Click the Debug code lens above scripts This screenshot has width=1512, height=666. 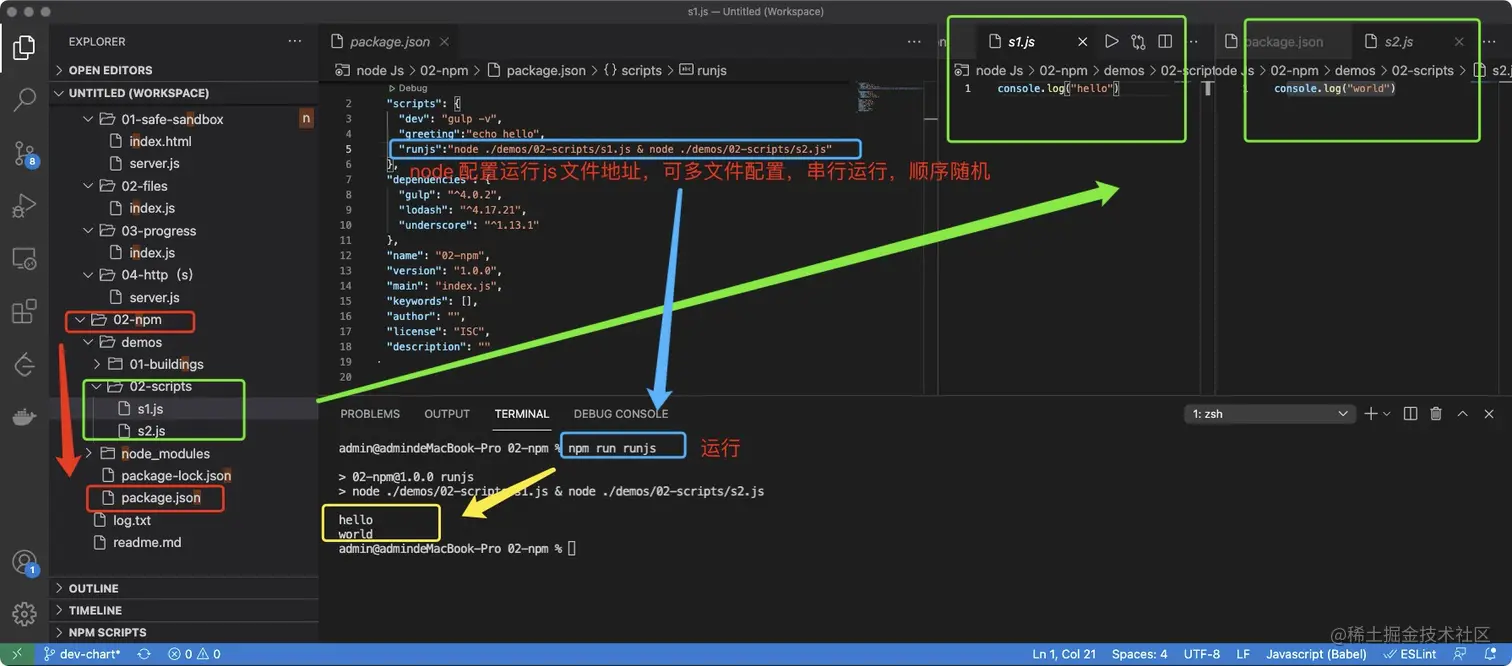[x=413, y=88]
